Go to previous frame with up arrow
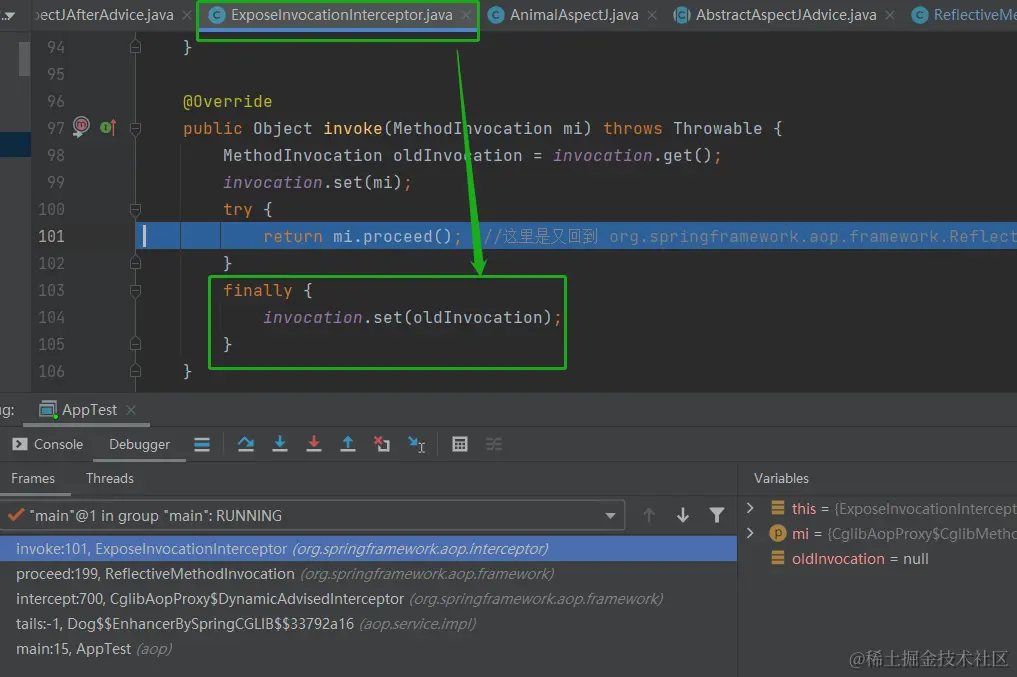The image size is (1017, 677). (649, 516)
